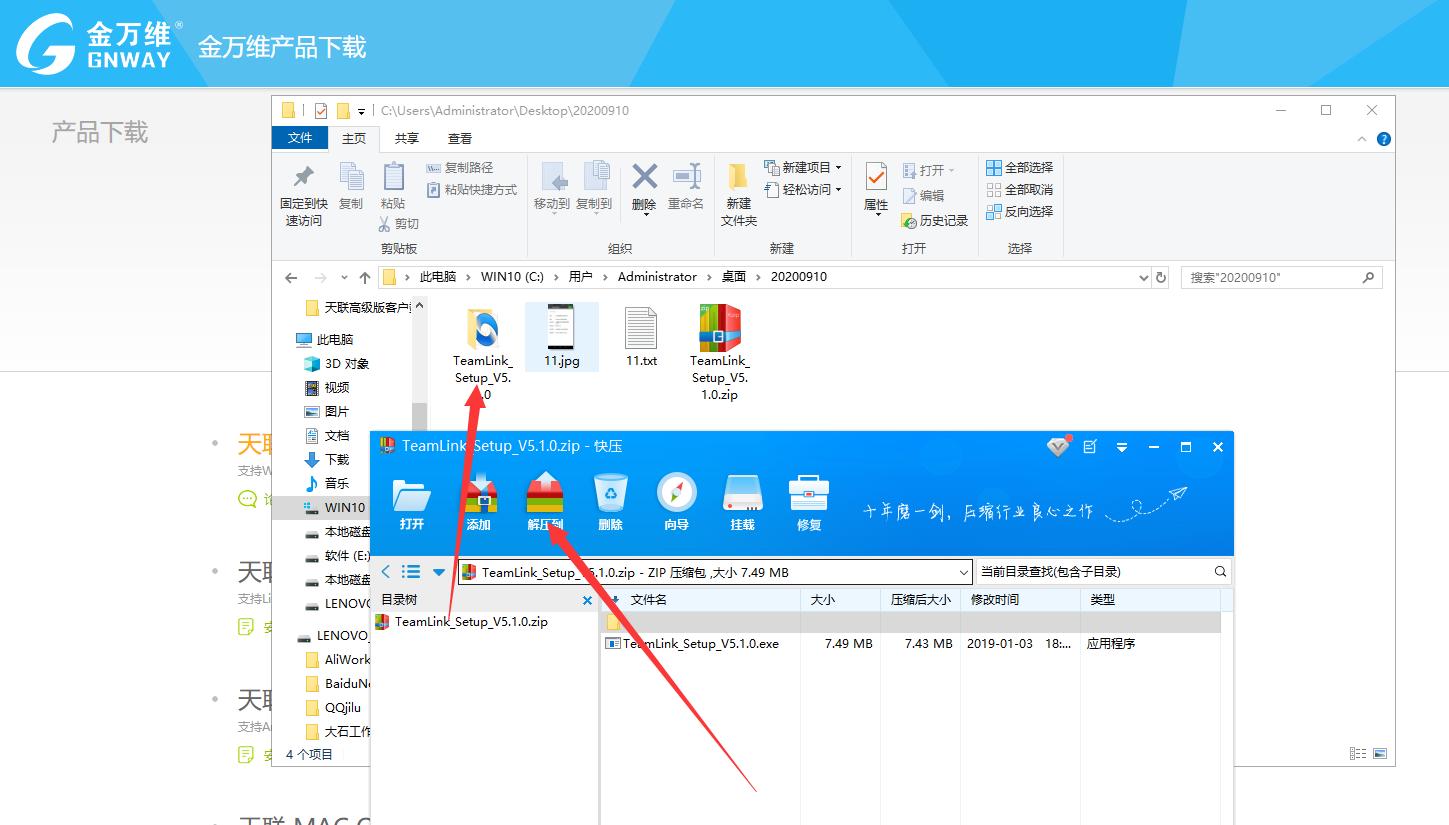Click the 修复 (Repair) icon
Image resolution: width=1449 pixels, height=825 pixels.
(x=808, y=500)
